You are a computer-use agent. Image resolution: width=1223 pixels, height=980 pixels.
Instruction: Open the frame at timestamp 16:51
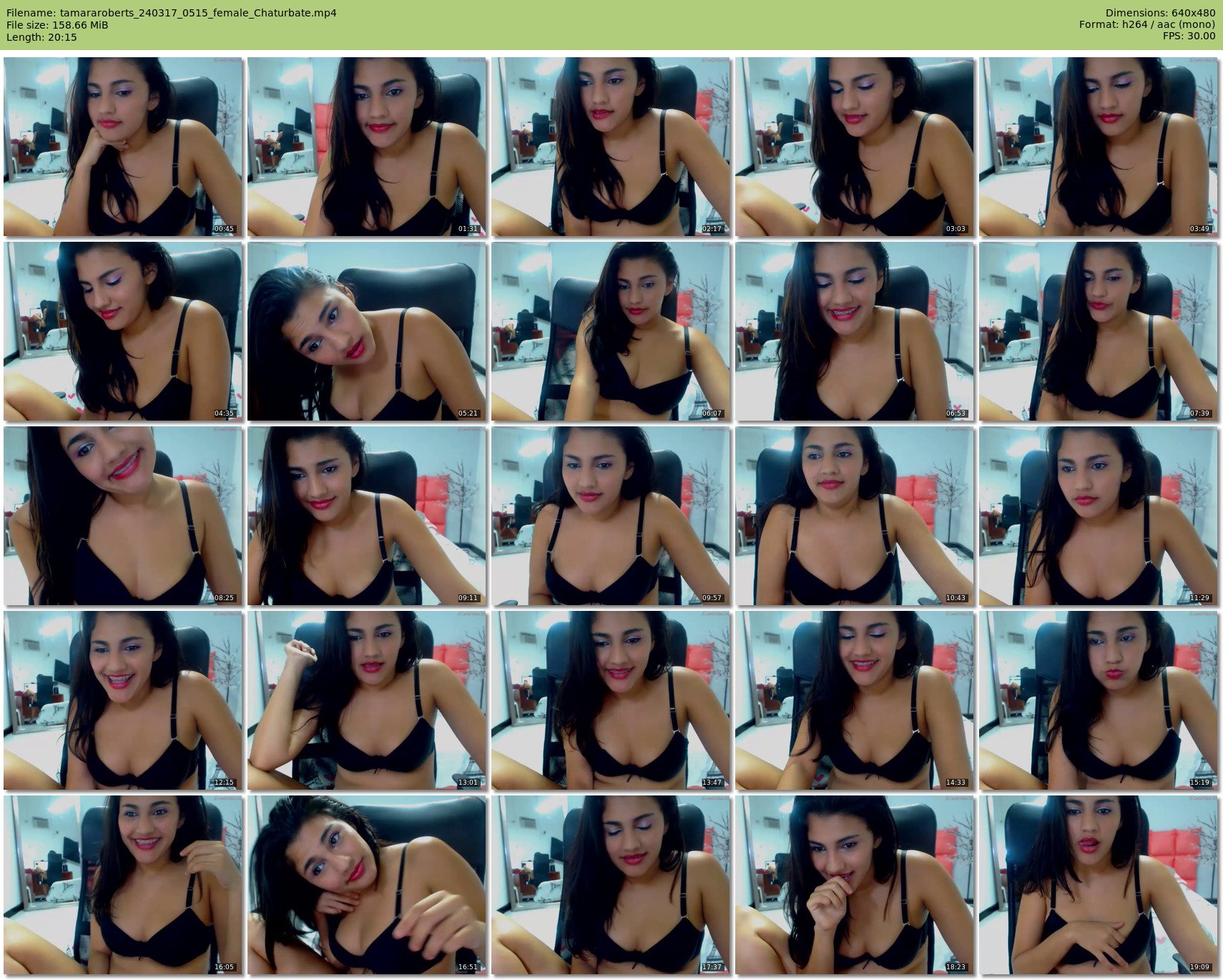pos(367,885)
